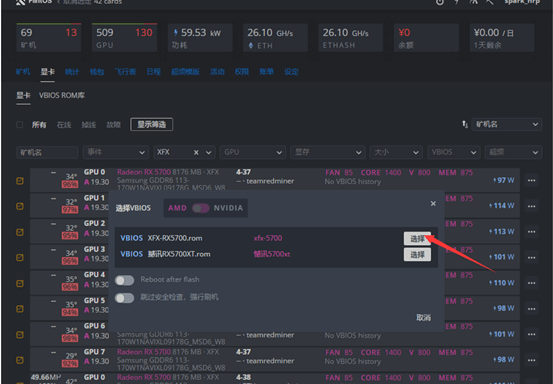Viewport: 553px width, 384px height.
Task: Uncheck the GPU 3 row checkbox
Action: pyautogui.click(x=20, y=258)
